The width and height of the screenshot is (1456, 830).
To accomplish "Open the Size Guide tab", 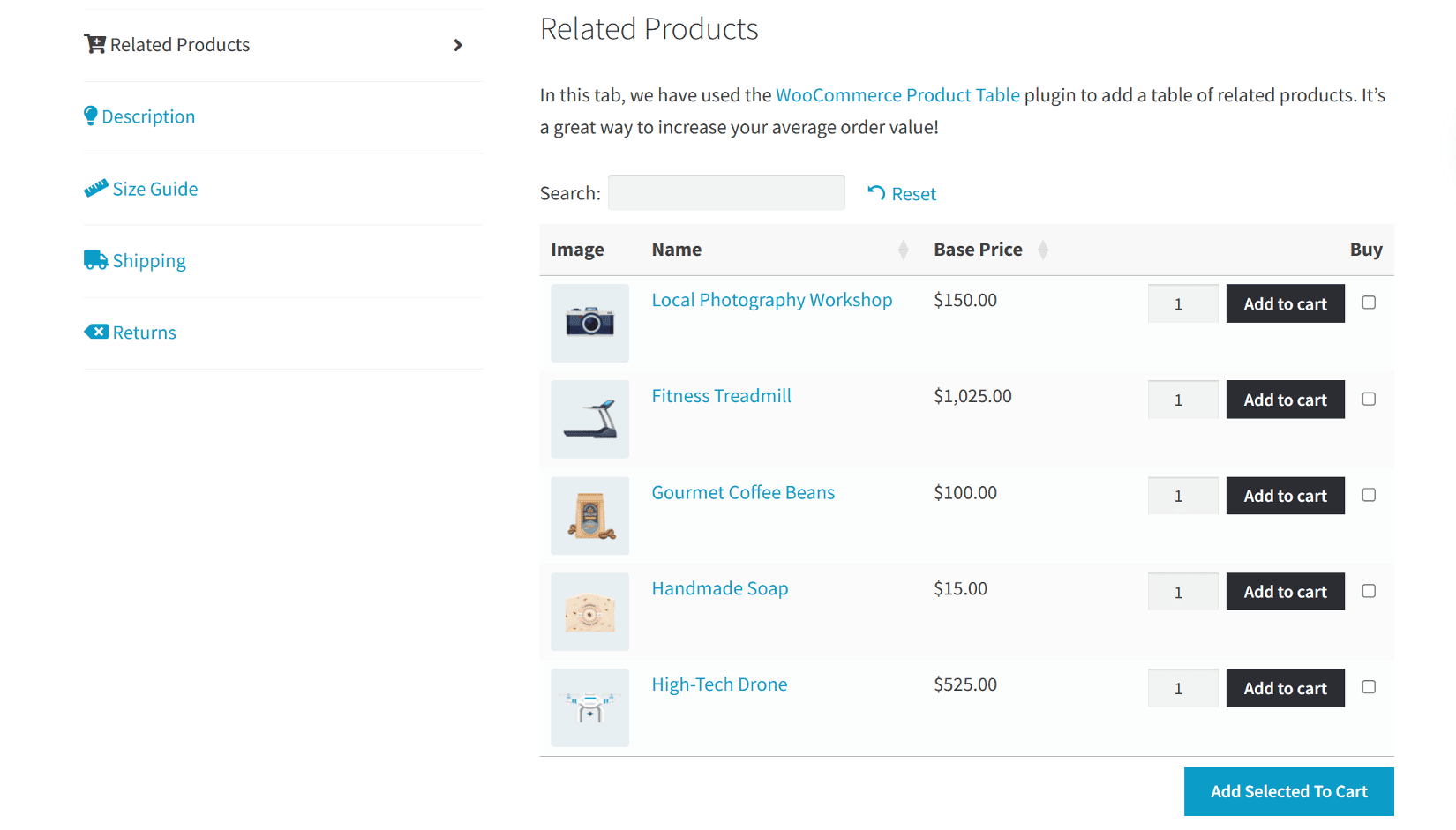I will [155, 188].
